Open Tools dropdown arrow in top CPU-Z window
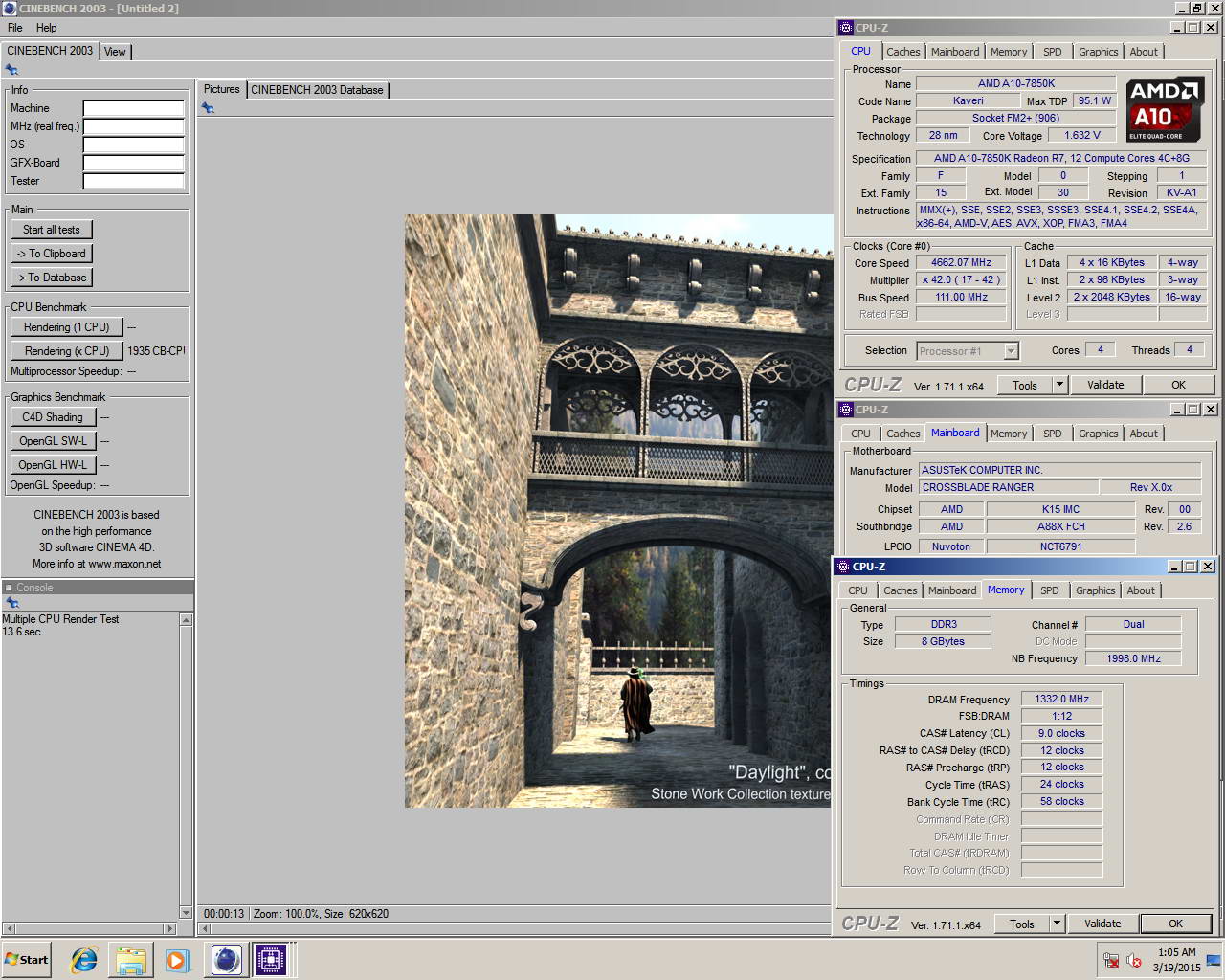Viewport: 1225px width, 980px height. (1059, 385)
